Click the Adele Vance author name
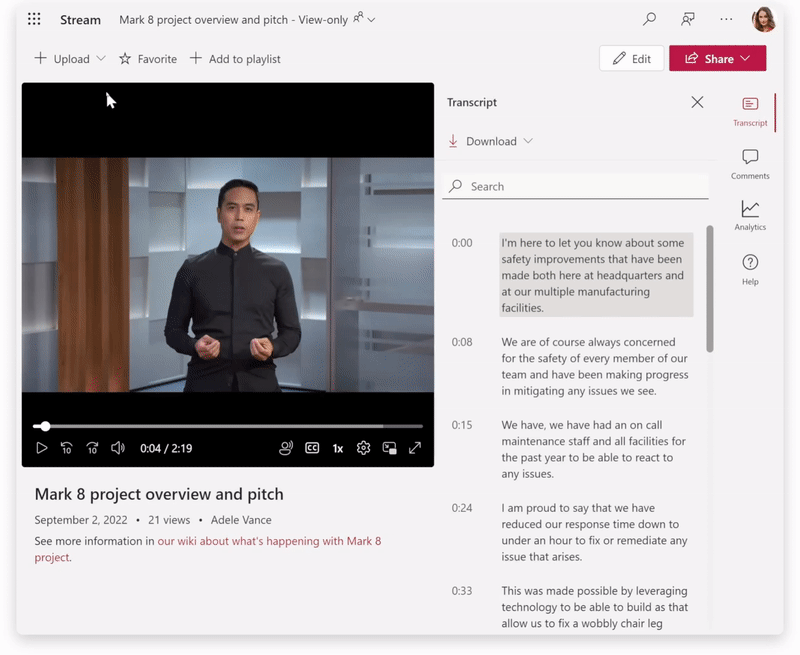Image resolution: width=800 pixels, height=655 pixels. 241,520
